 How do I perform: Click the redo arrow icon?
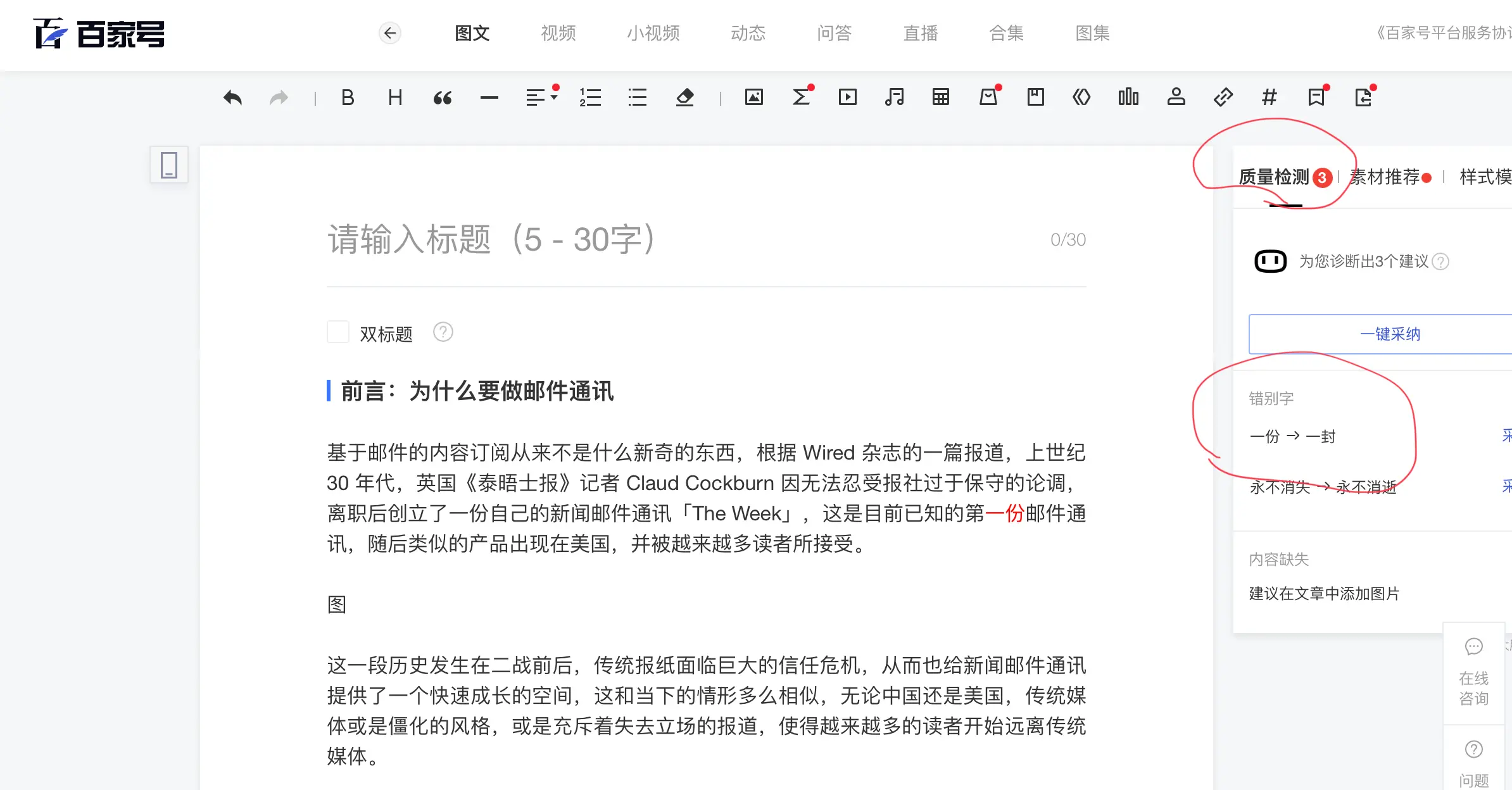pos(279,97)
